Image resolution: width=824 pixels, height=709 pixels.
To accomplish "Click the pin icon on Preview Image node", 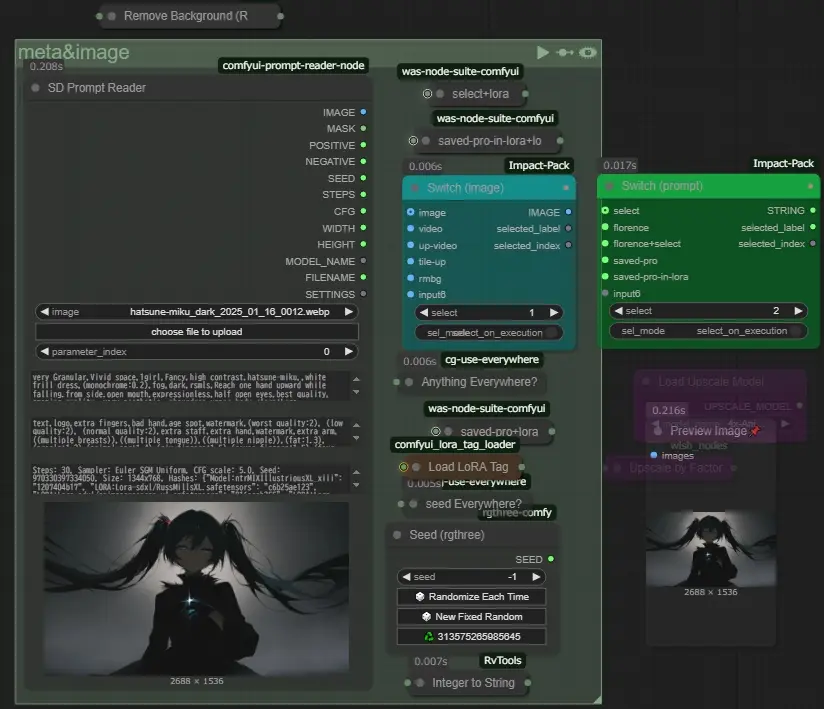I will (755, 431).
